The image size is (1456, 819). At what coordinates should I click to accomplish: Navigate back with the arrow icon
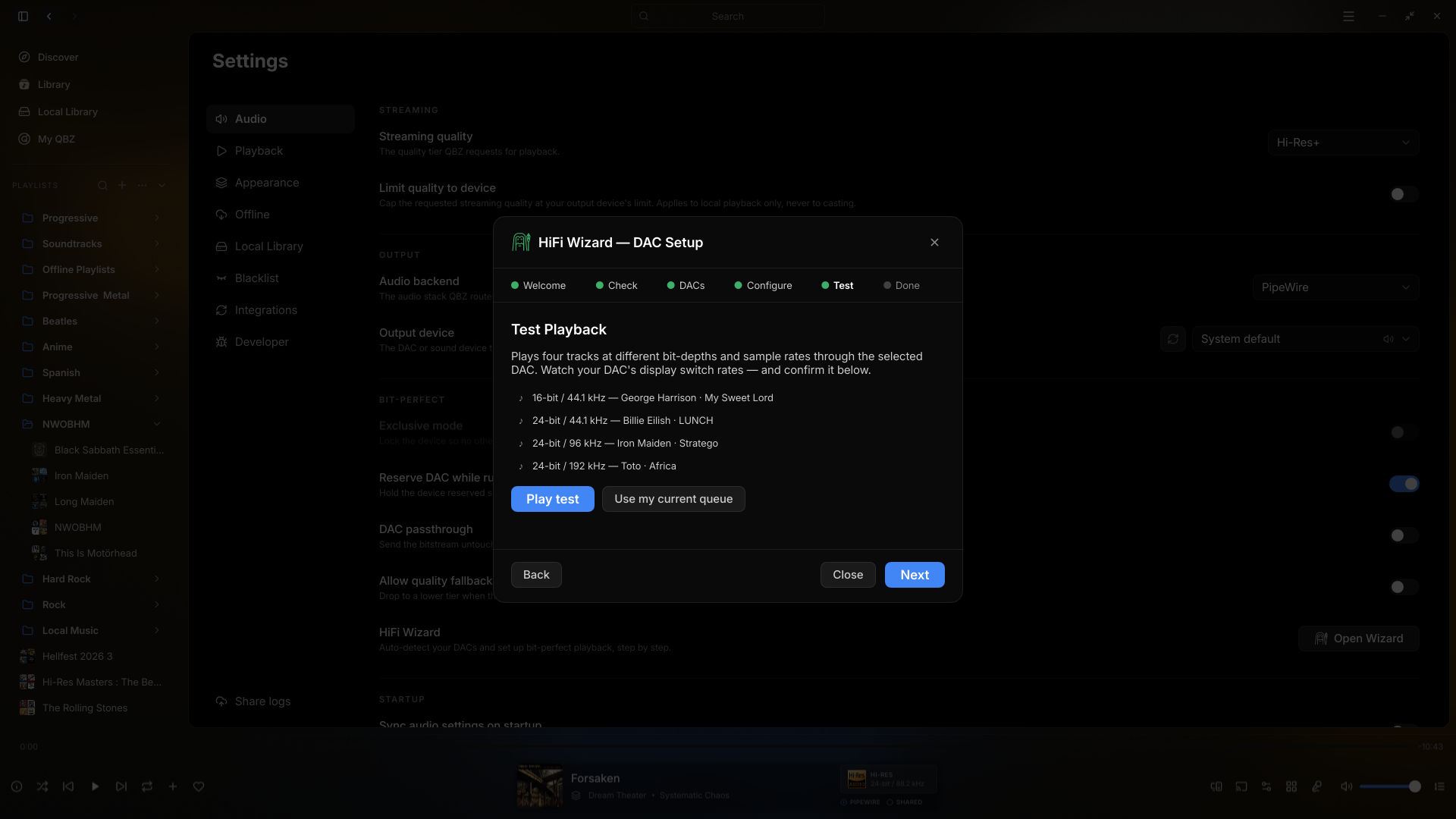coord(49,16)
